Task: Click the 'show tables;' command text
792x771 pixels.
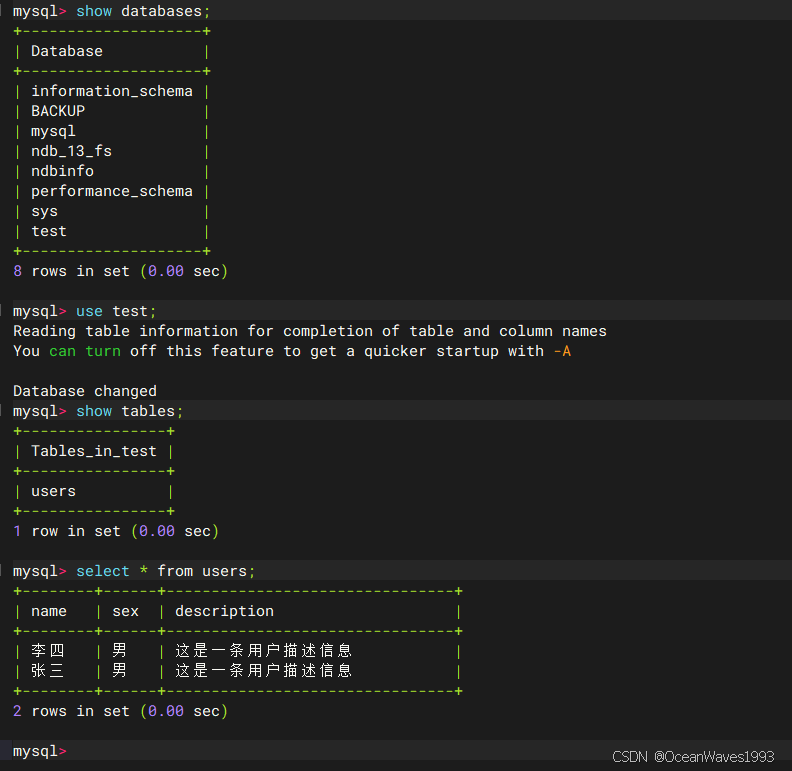Action: point(129,411)
